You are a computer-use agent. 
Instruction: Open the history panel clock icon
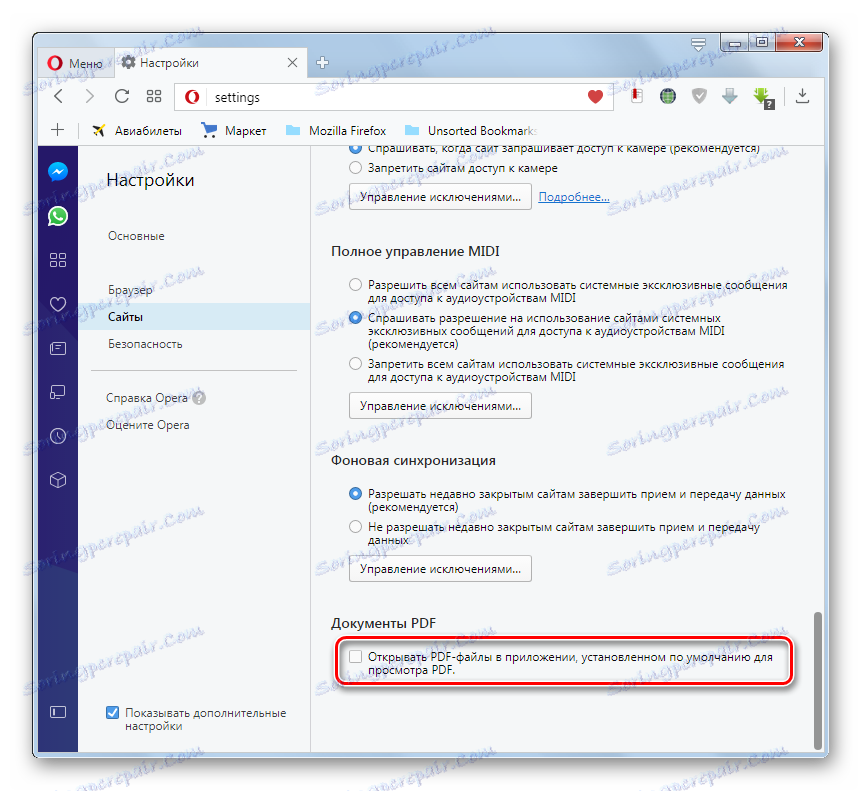[x=57, y=436]
